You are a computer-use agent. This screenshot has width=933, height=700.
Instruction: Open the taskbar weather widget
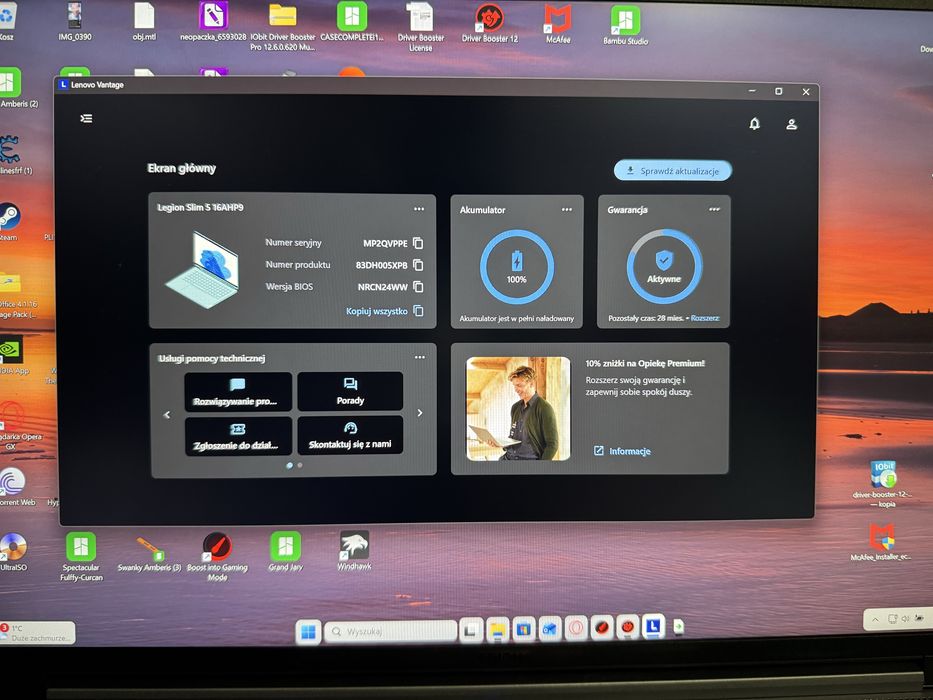[37, 633]
